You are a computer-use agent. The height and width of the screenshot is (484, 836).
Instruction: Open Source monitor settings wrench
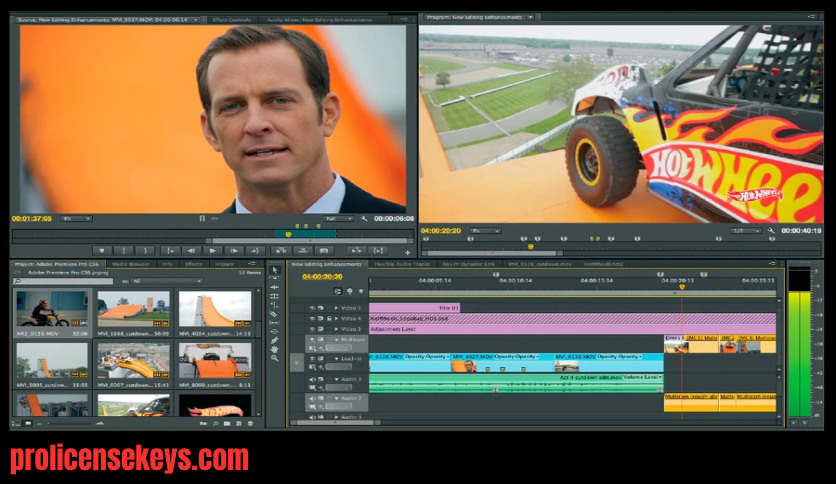364,219
